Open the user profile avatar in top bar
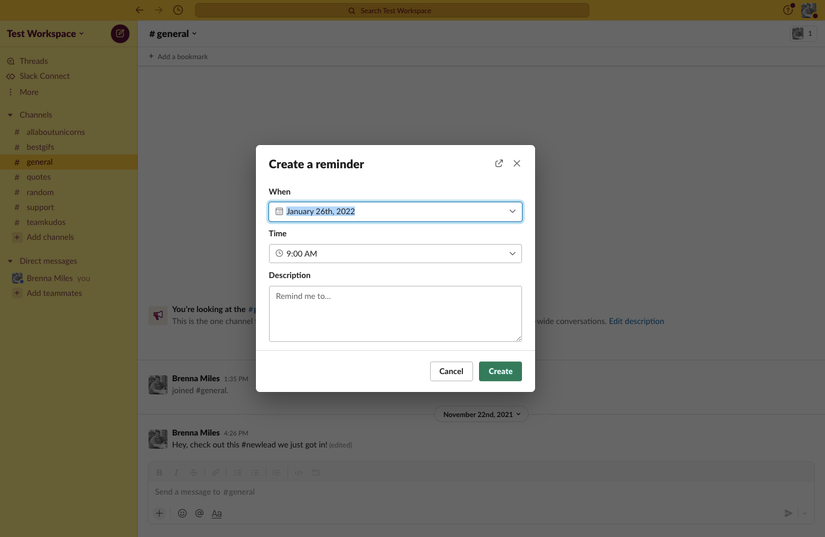825x537 pixels. tap(808, 10)
